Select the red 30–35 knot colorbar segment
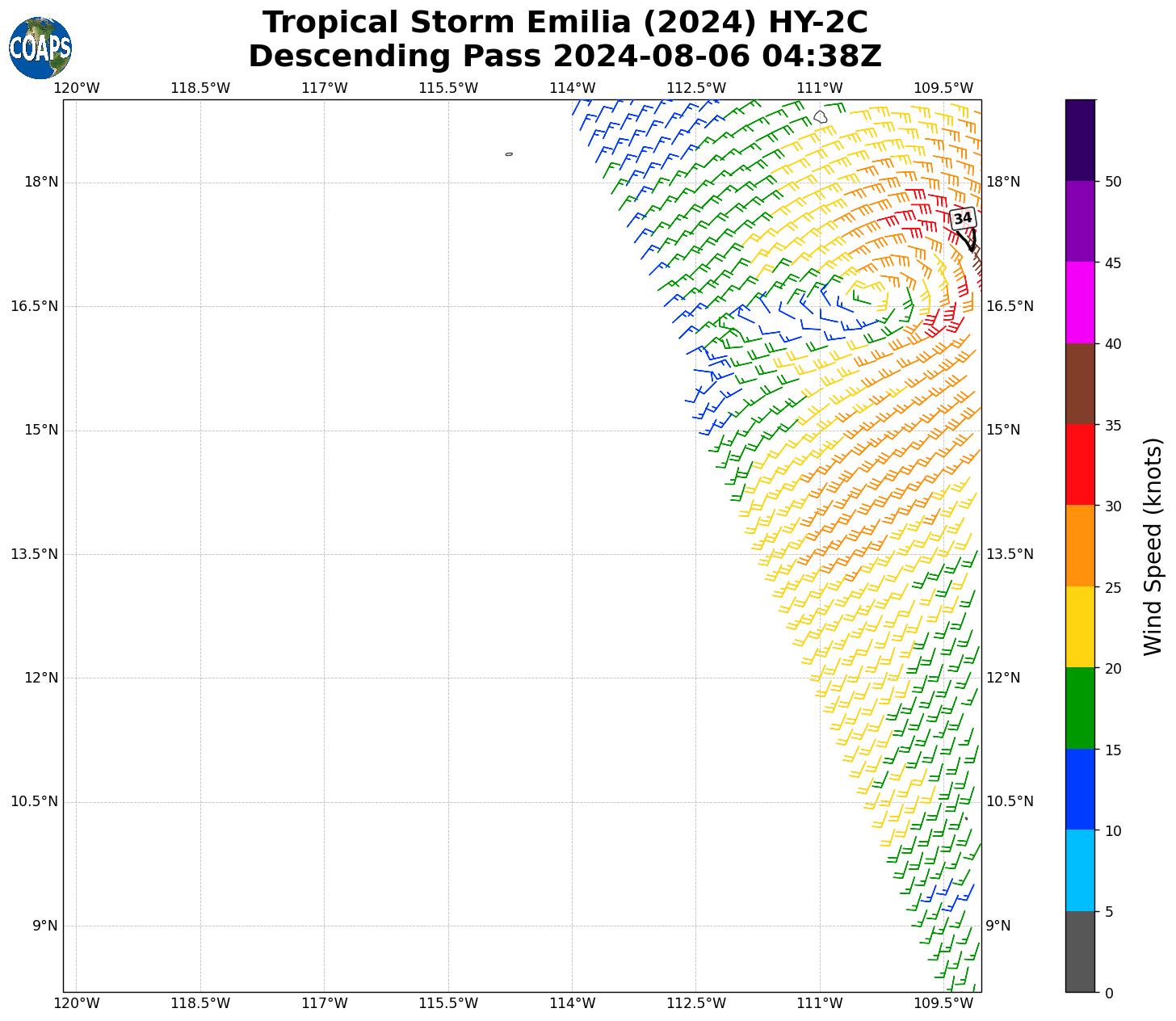1176x1021 pixels. 1080,464
